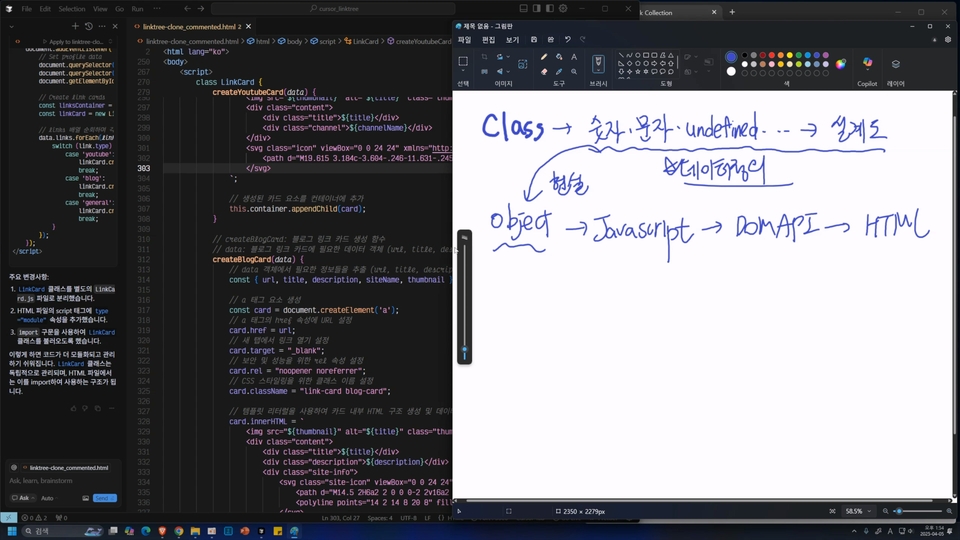Select the Color picker eyedropper tool

tap(559, 72)
